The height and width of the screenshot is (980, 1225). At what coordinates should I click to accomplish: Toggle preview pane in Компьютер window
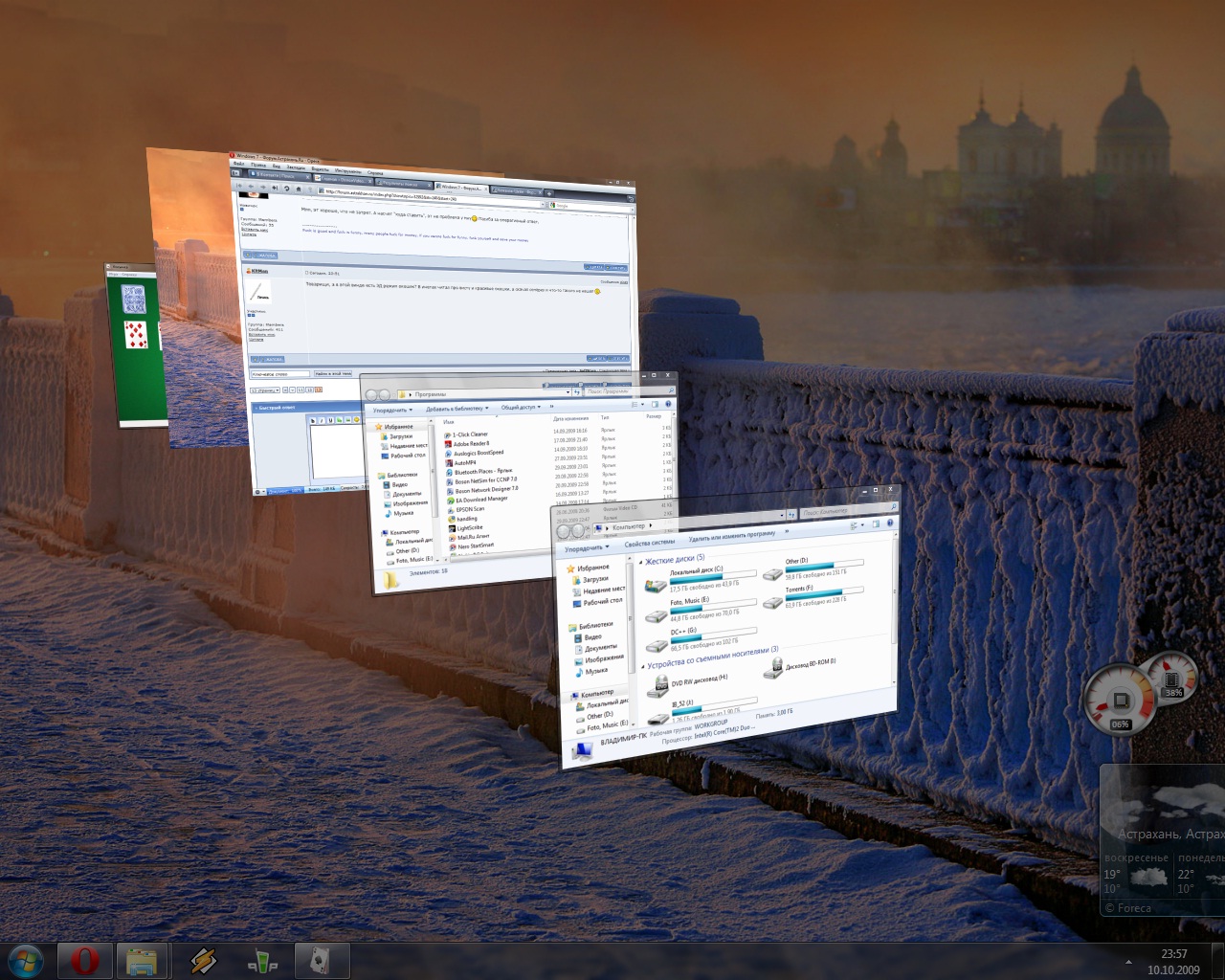click(x=876, y=523)
